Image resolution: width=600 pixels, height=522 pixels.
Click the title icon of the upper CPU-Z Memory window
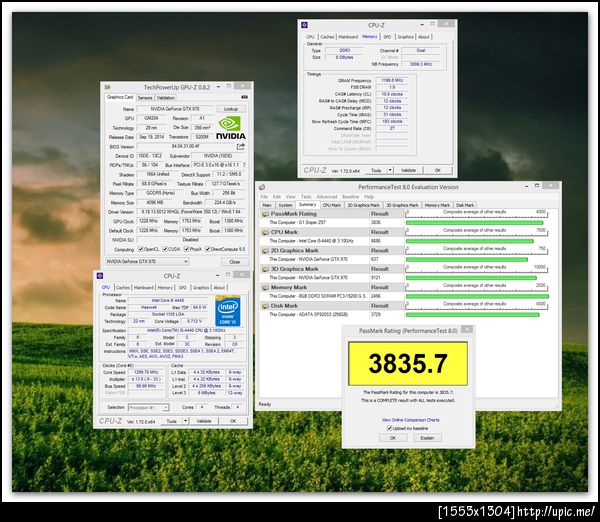click(x=305, y=25)
